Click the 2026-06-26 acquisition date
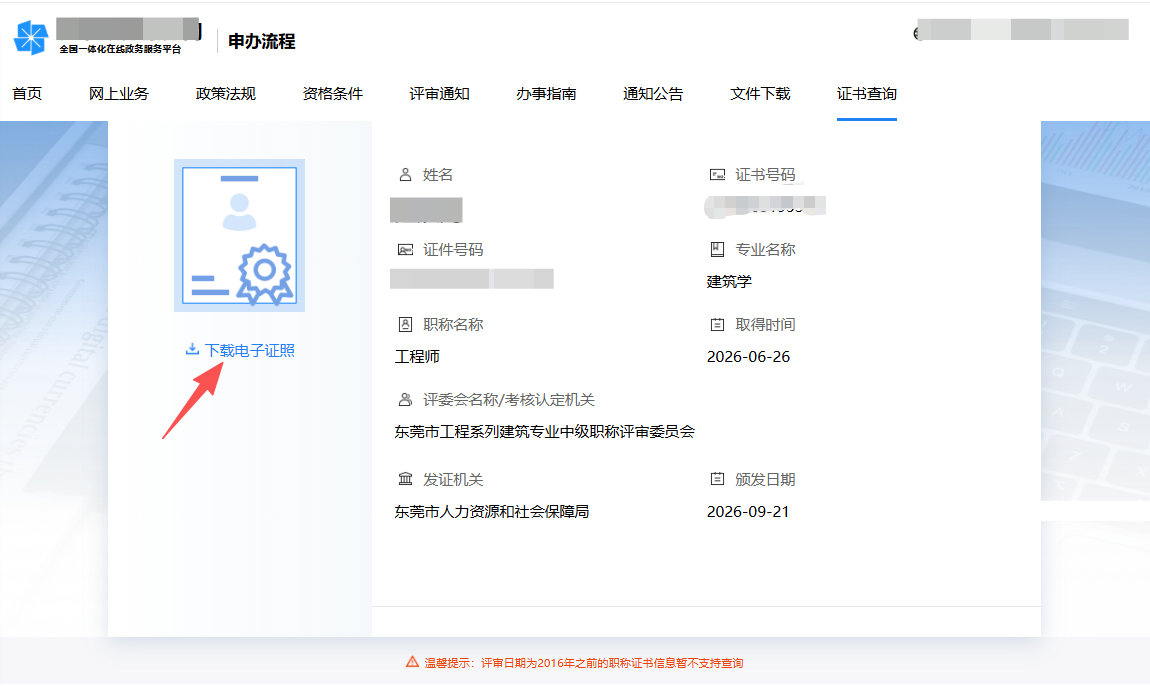This screenshot has height=686, width=1150. (748, 357)
